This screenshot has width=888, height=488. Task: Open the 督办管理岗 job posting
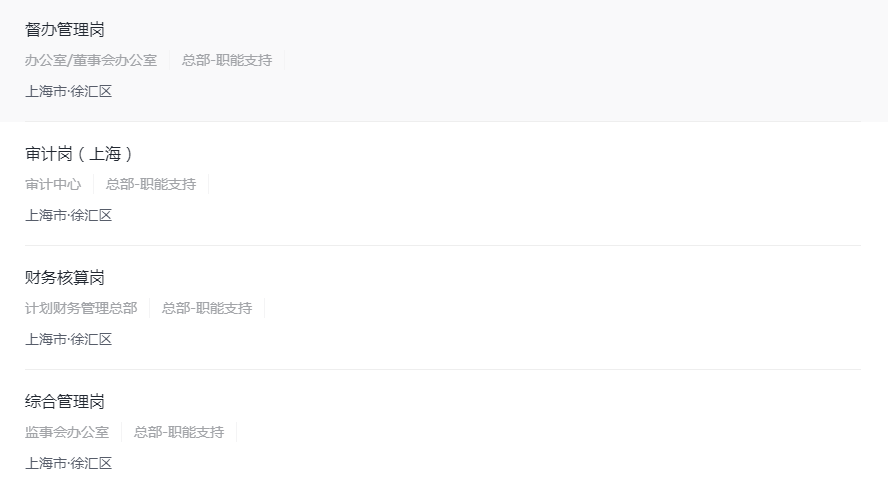[x=65, y=30]
